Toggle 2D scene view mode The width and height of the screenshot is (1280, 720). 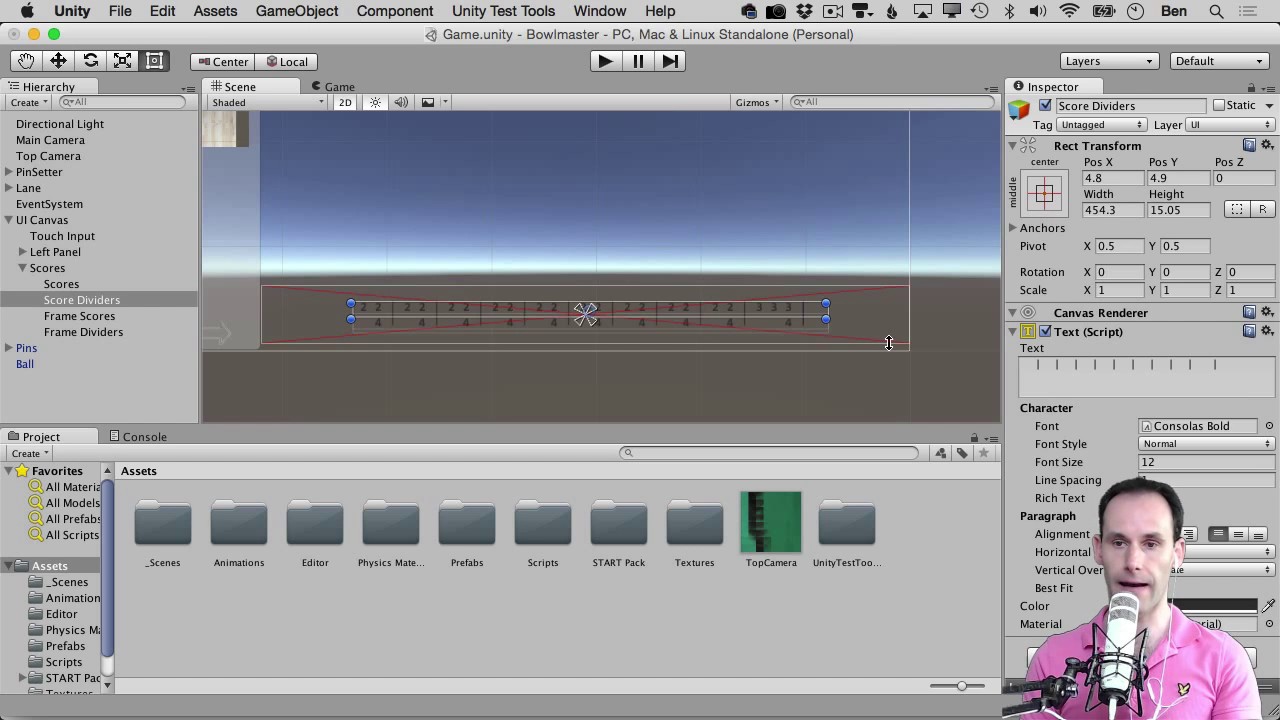[x=345, y=102]
